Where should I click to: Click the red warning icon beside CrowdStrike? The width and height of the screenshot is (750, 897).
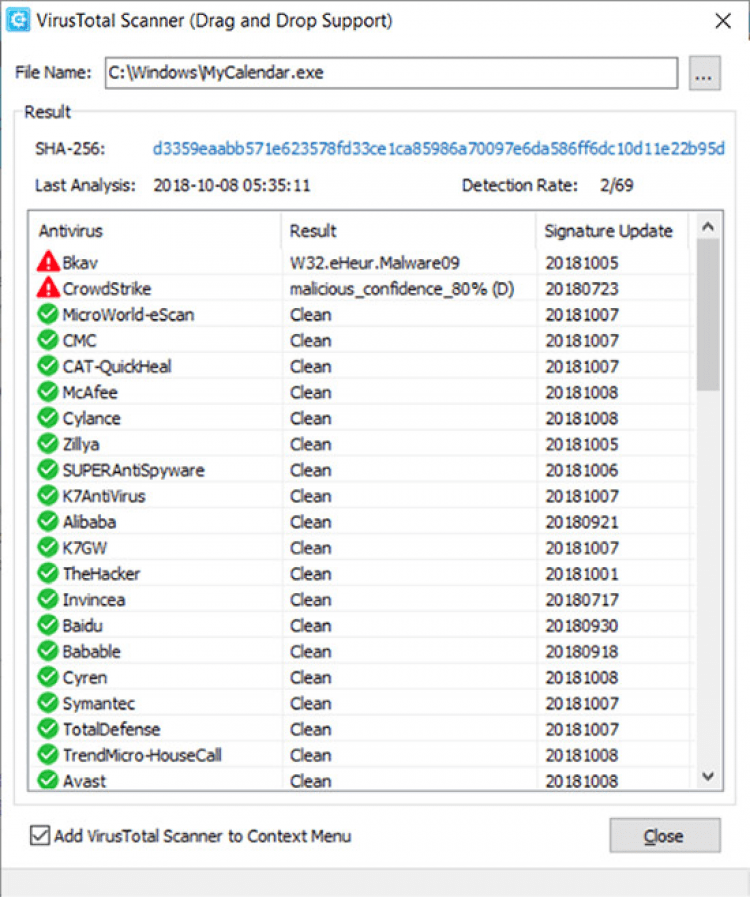click(x=48, y=288)
